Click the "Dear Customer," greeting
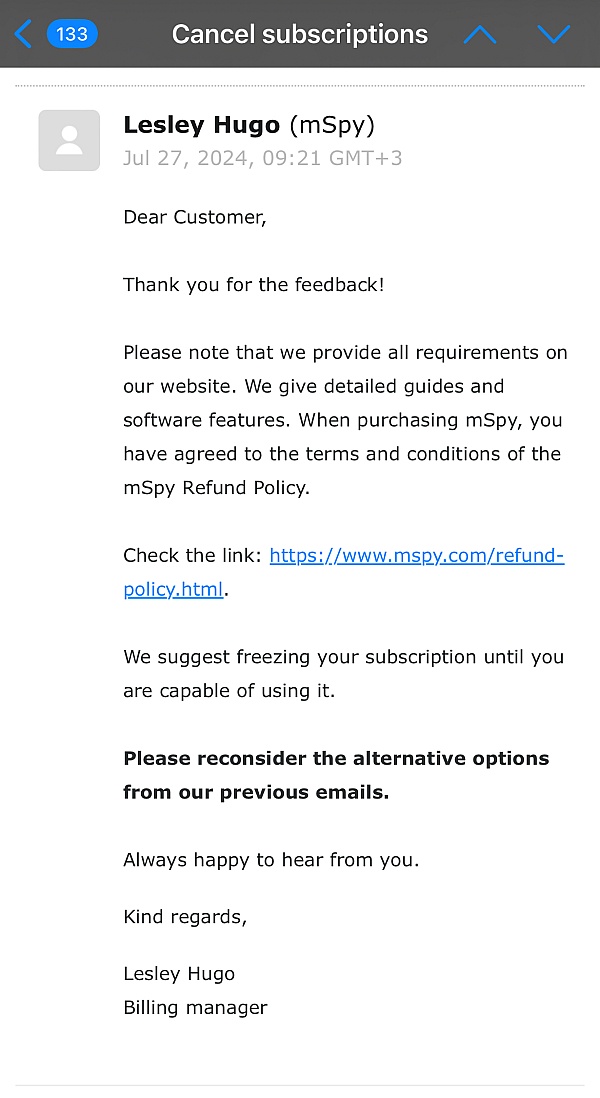 [x=195, y=217]
